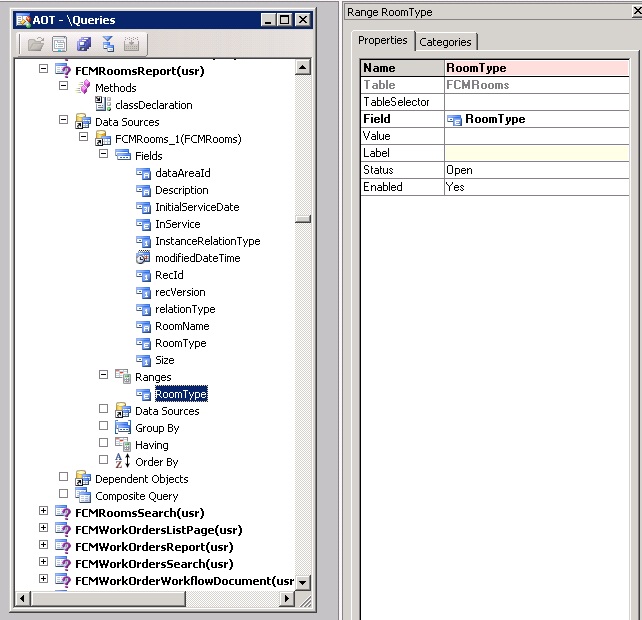The image size is (642, 620).
Task: Collapse the FCMRoomsReport(usr) node
Action: click(43, 68)
